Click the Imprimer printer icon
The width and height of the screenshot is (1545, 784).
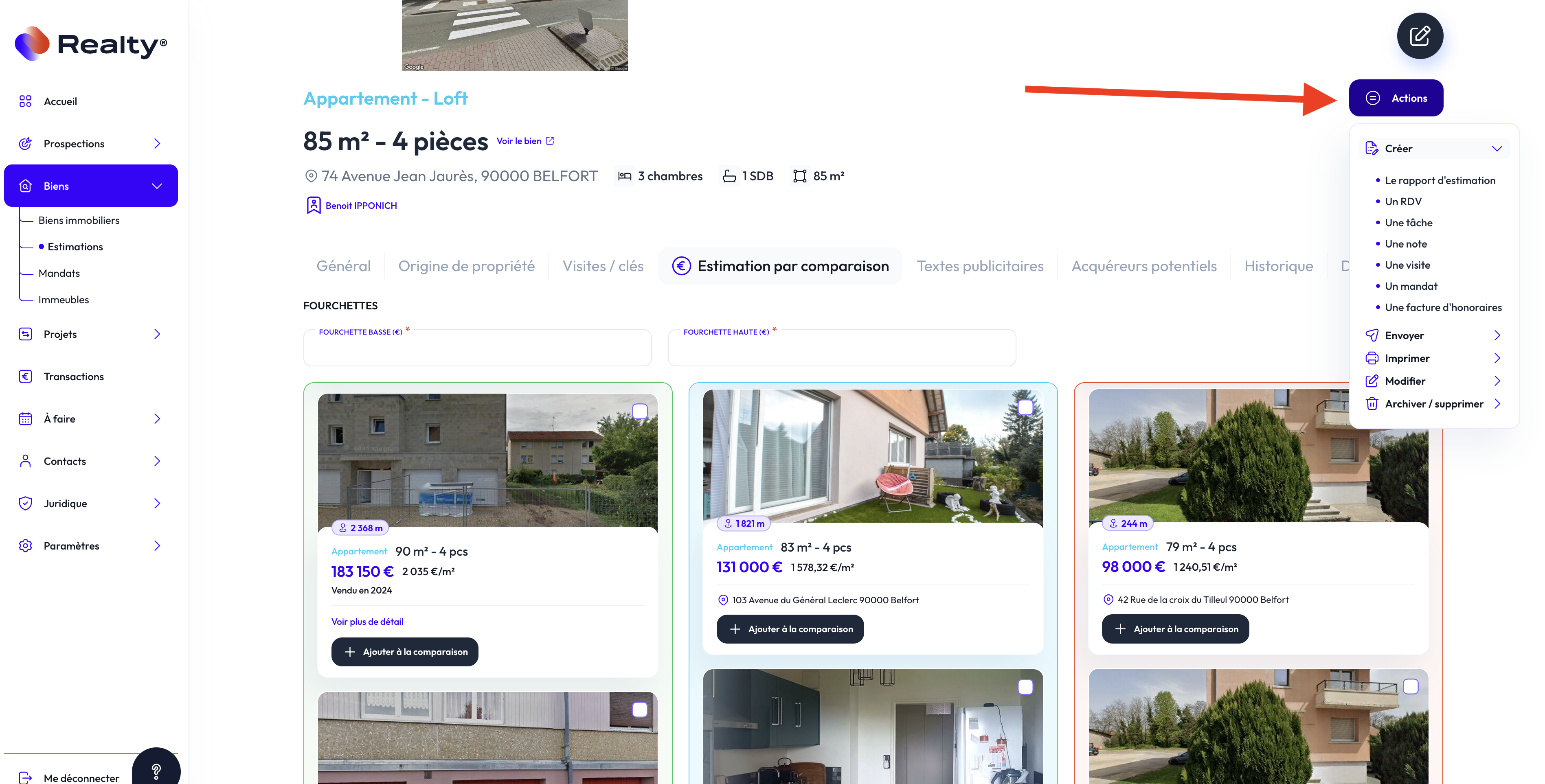[1372, 359]
